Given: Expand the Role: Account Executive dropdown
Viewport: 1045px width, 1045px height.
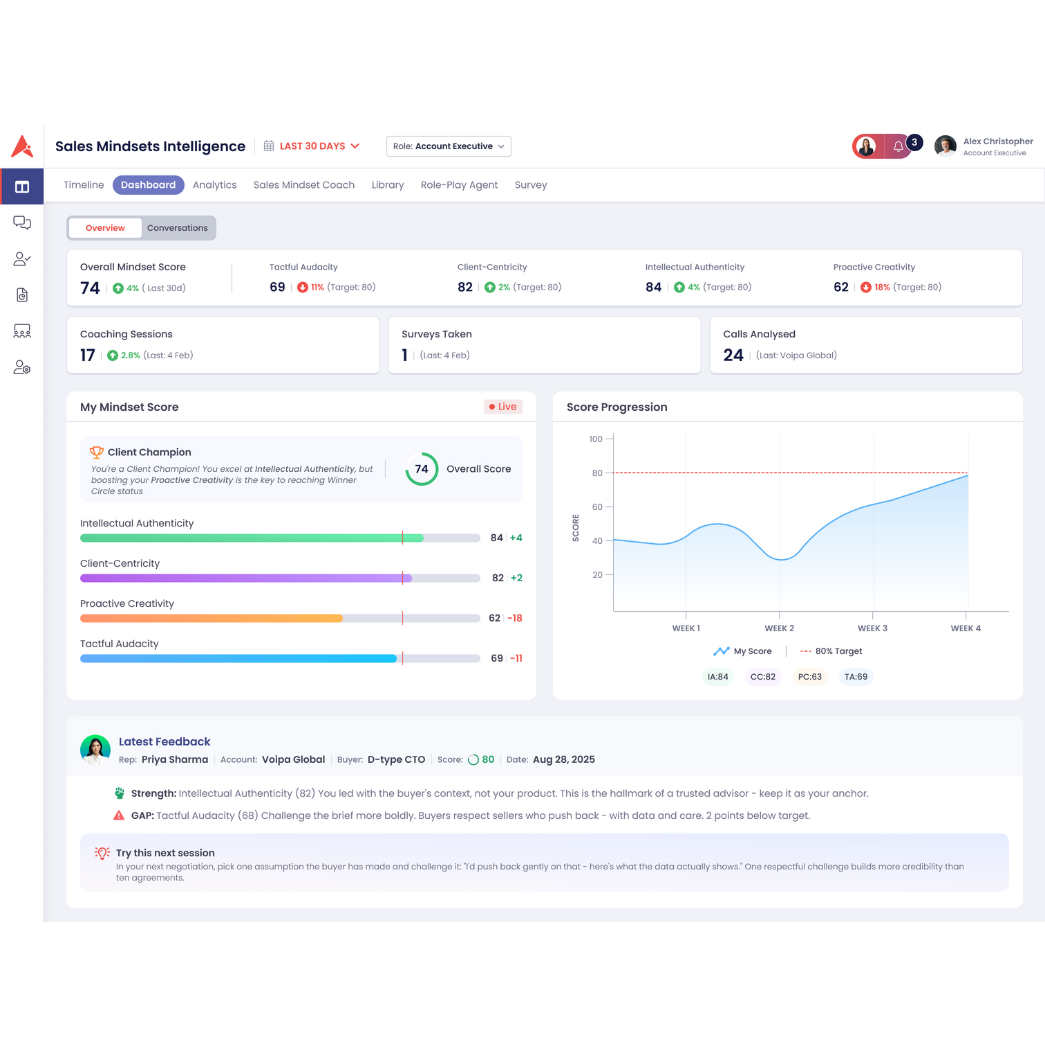Looking at the screenshot, I should [448, 146].
